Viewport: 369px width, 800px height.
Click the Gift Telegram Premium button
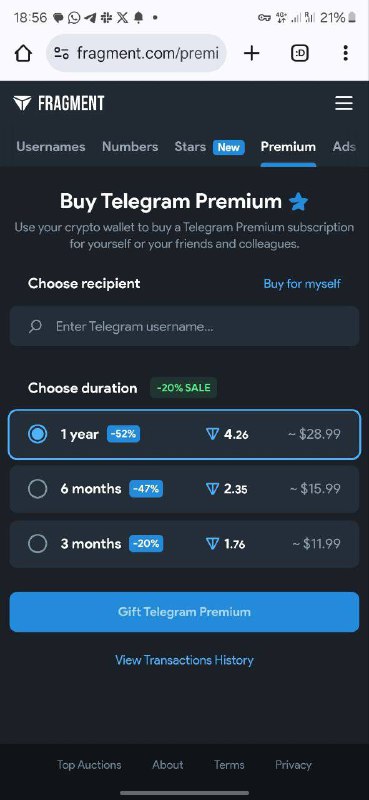point(184,612)
